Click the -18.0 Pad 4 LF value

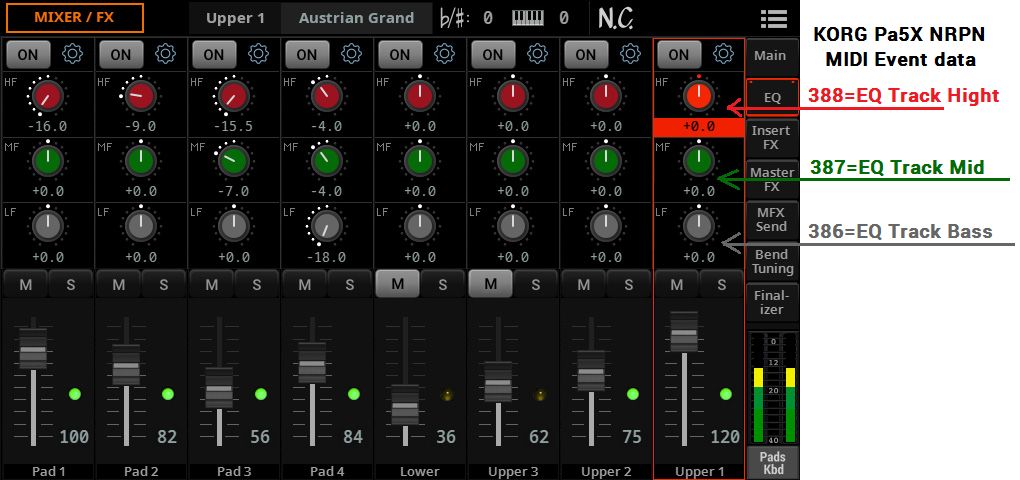pos(327,257)
